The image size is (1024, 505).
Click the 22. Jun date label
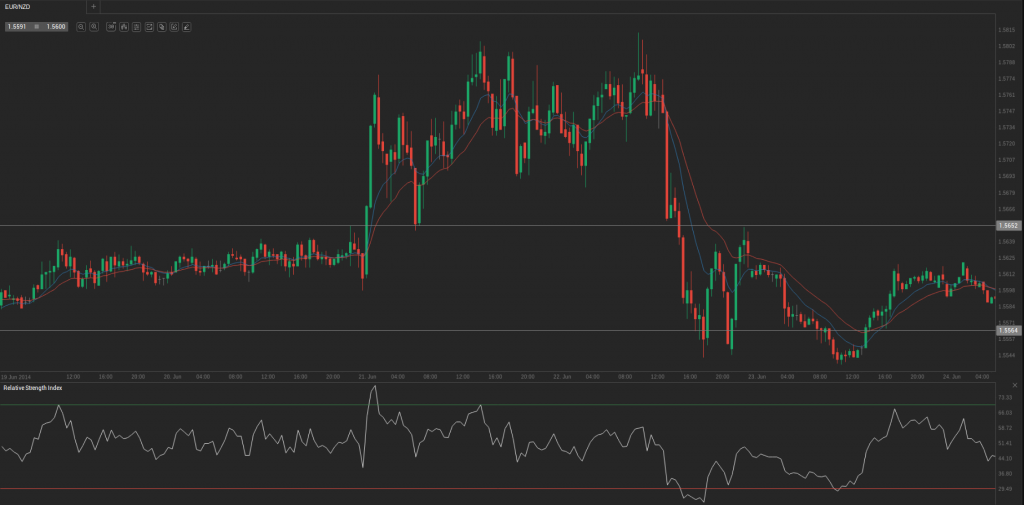(x=562, y=377)
